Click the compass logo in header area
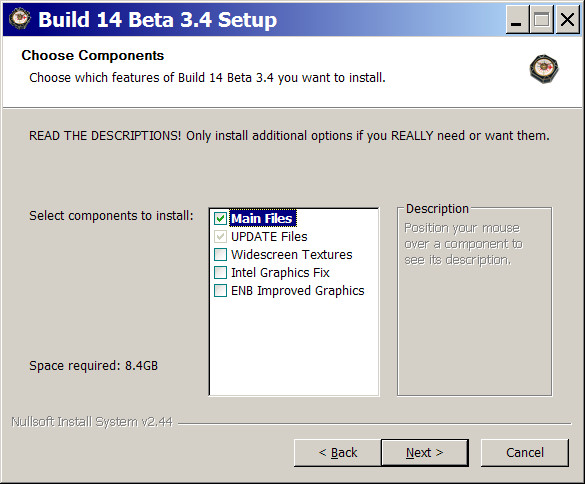Viewport: 585px width, 484px height. pyautogui.click(x=544, y=69)
